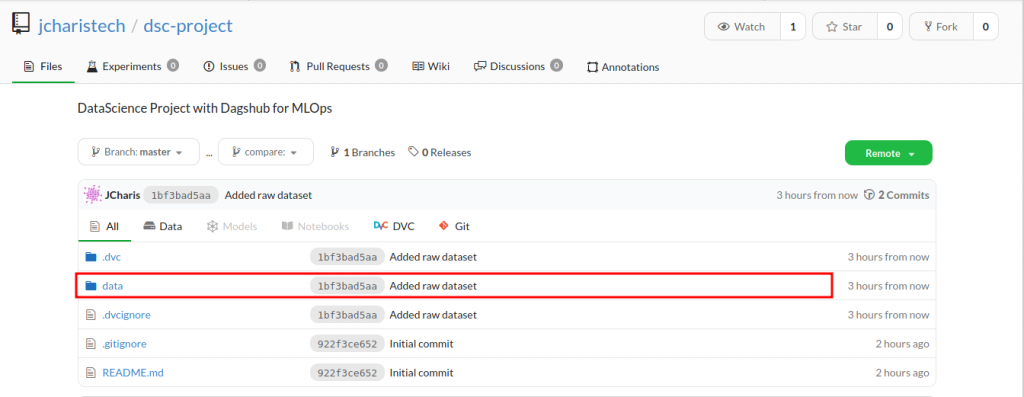Click the project description text about MLOps
Screen dimensions: 1024x397
click(205, 108)
